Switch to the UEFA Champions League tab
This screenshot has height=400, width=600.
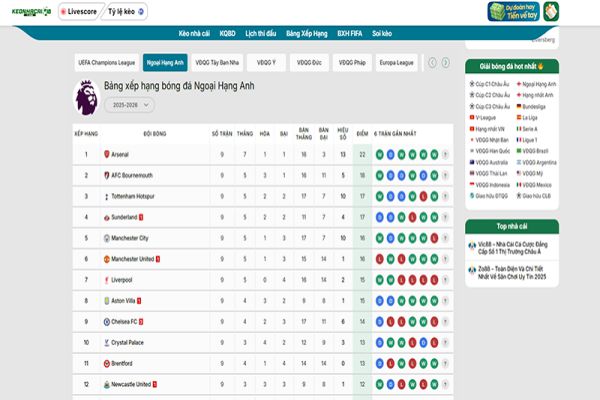click(105, 62)
